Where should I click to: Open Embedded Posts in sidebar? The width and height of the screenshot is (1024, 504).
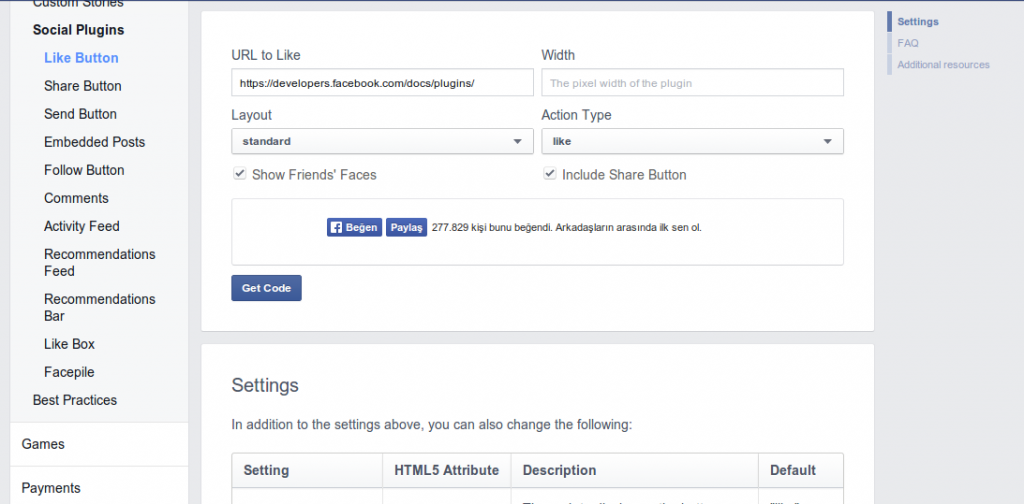94,142
